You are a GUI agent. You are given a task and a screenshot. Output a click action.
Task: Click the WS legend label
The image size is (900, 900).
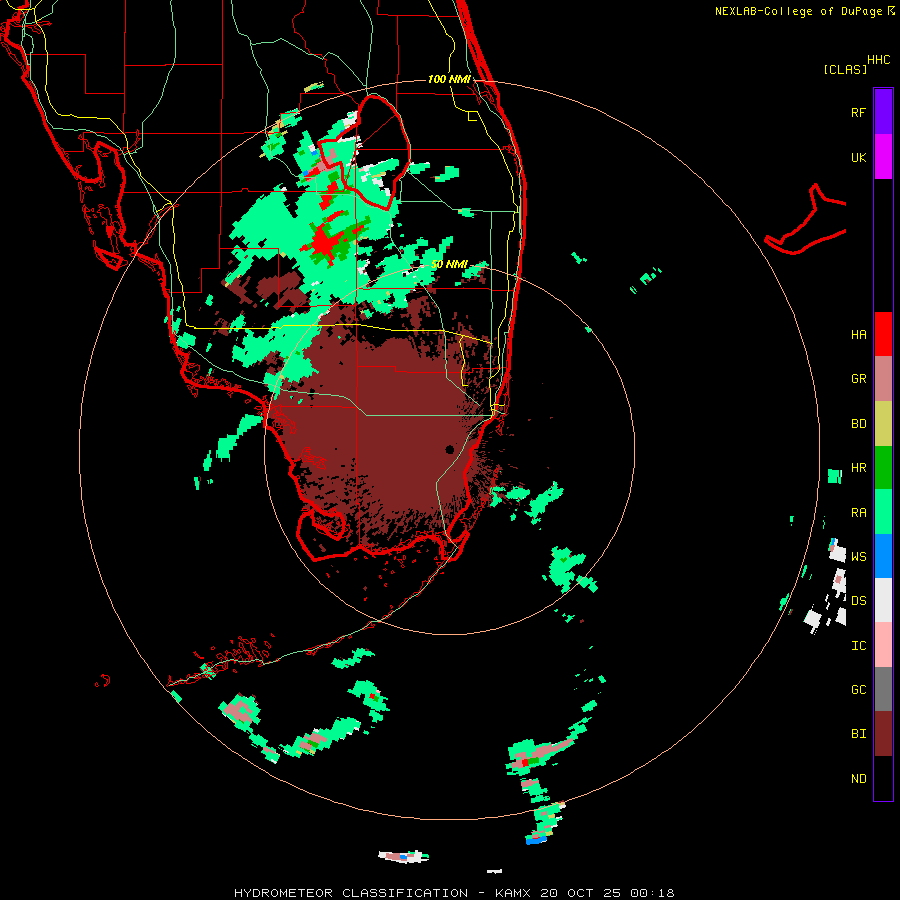click(x=858, y=557)
